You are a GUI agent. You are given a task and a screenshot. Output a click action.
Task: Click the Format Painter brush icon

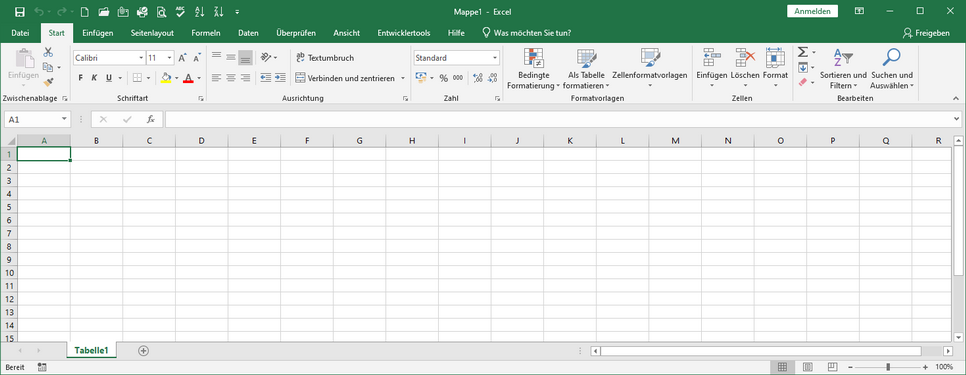[x=48, y=82]
